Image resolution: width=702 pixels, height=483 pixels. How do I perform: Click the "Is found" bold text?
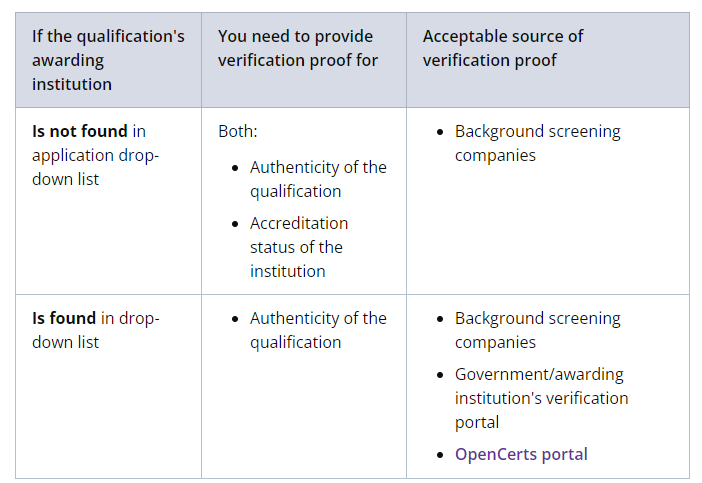(64, 318)
